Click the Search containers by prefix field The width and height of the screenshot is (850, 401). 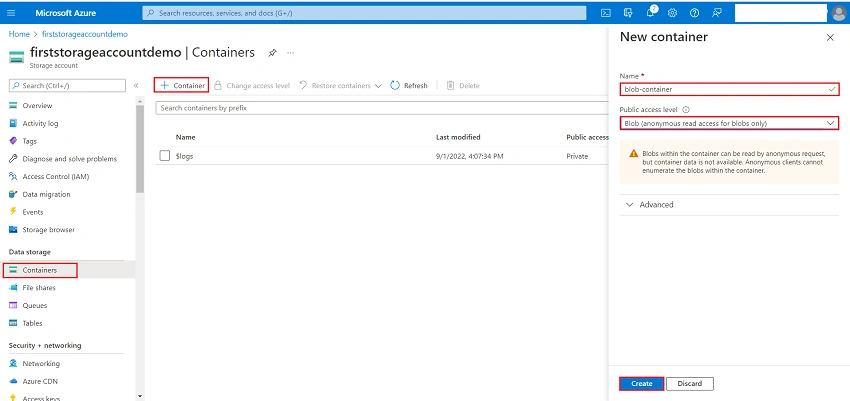click(382, 108)
